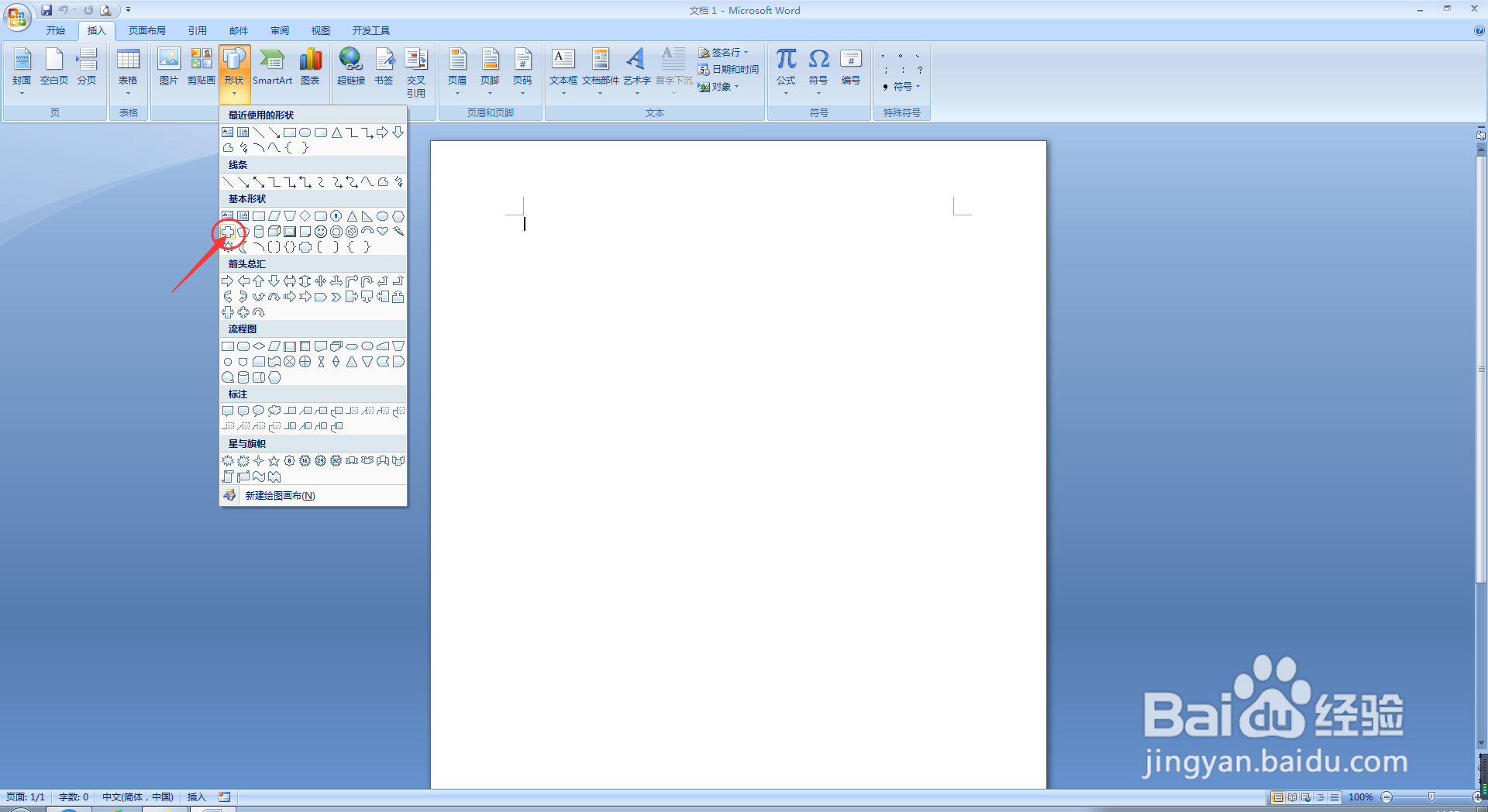Open the References (引用) tab

[198, 31]
